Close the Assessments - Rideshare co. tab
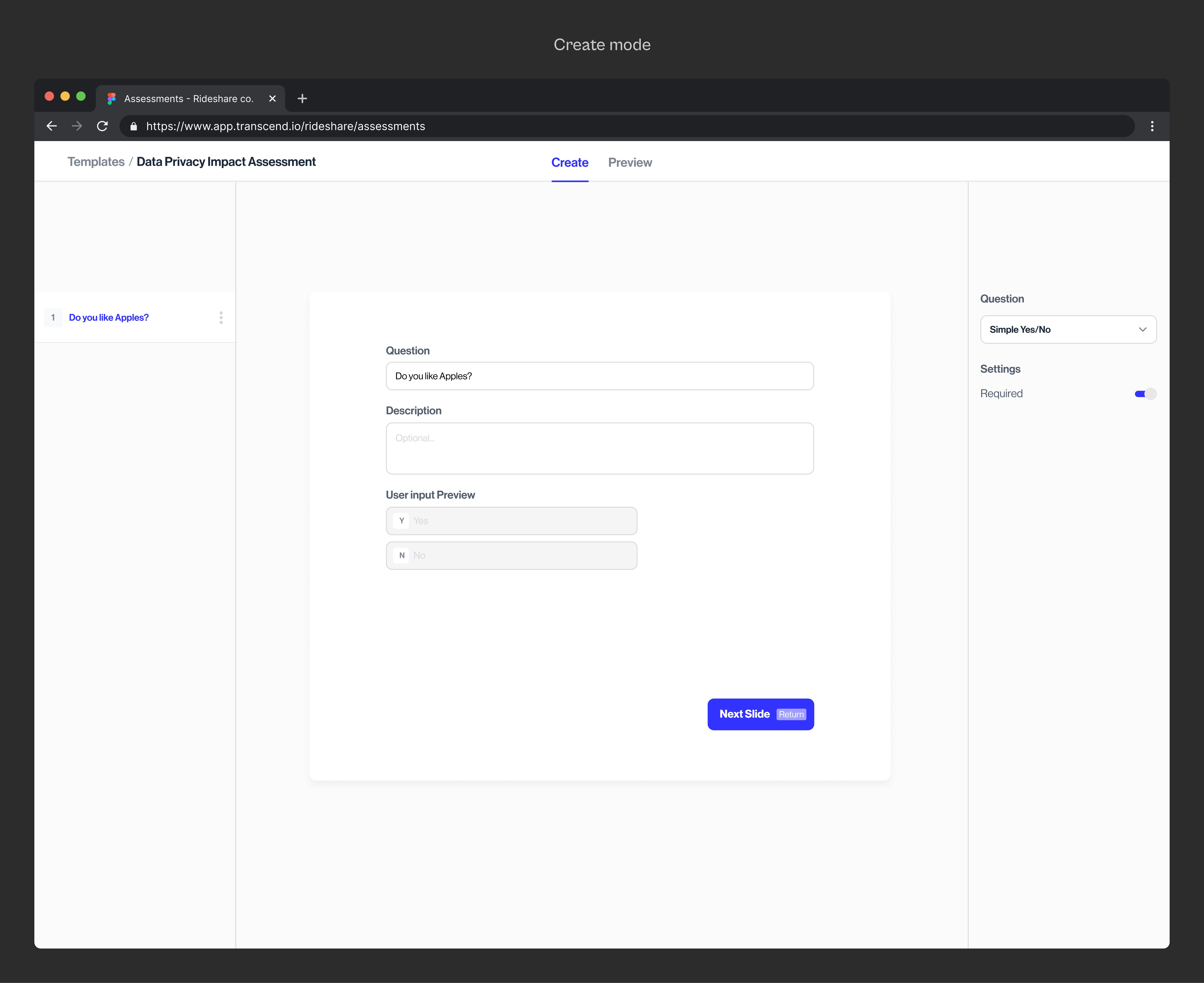This screenshot has width=1204, height=983. 272,98
